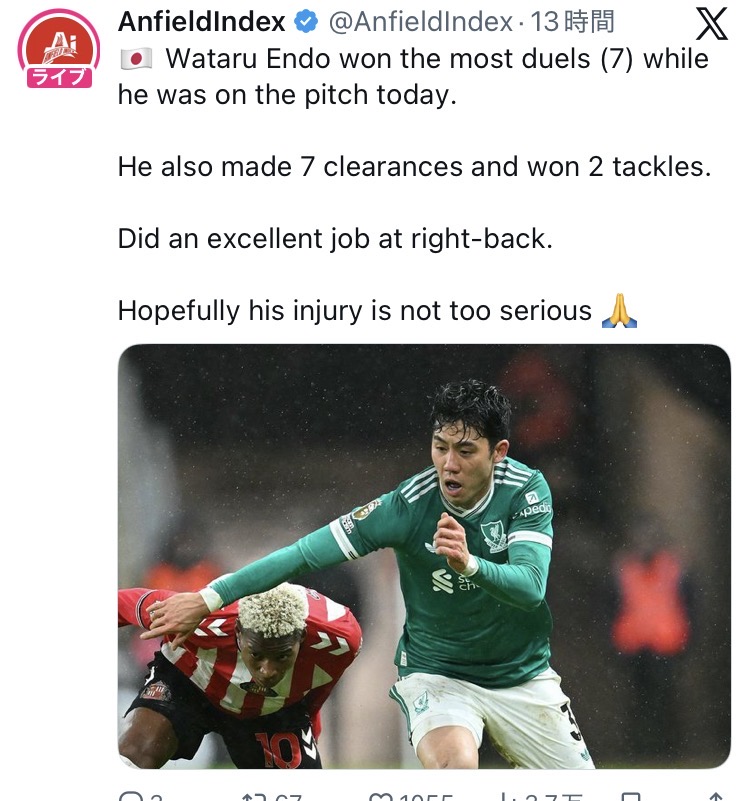The width and height of the screenshot is (750, 801).
Task: Click the praying hands emoji
Action: tap(619, 310)
